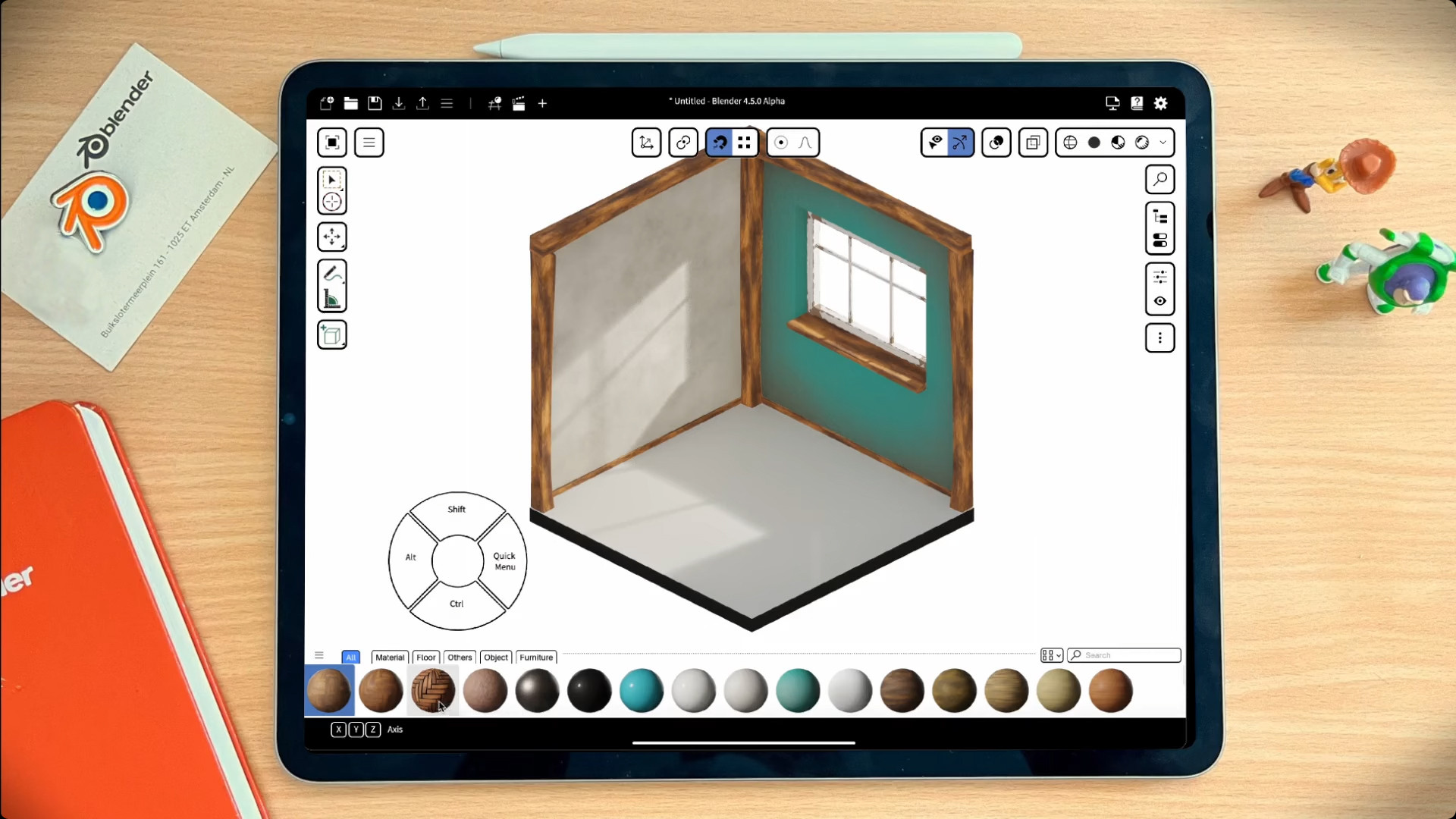The width and height of the screenshot is (1456, 819).
Task: Open the scene icon in top bar
Action: coord(494,103)
